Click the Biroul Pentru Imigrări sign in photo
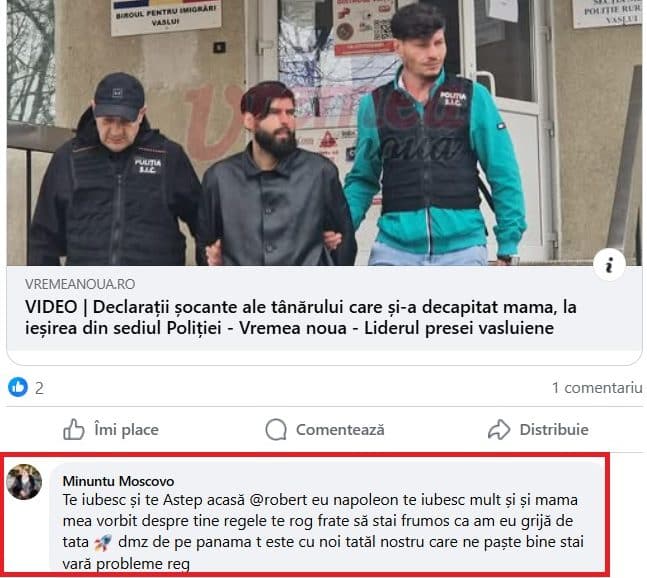The image size is (647, 578). [166, 17]
